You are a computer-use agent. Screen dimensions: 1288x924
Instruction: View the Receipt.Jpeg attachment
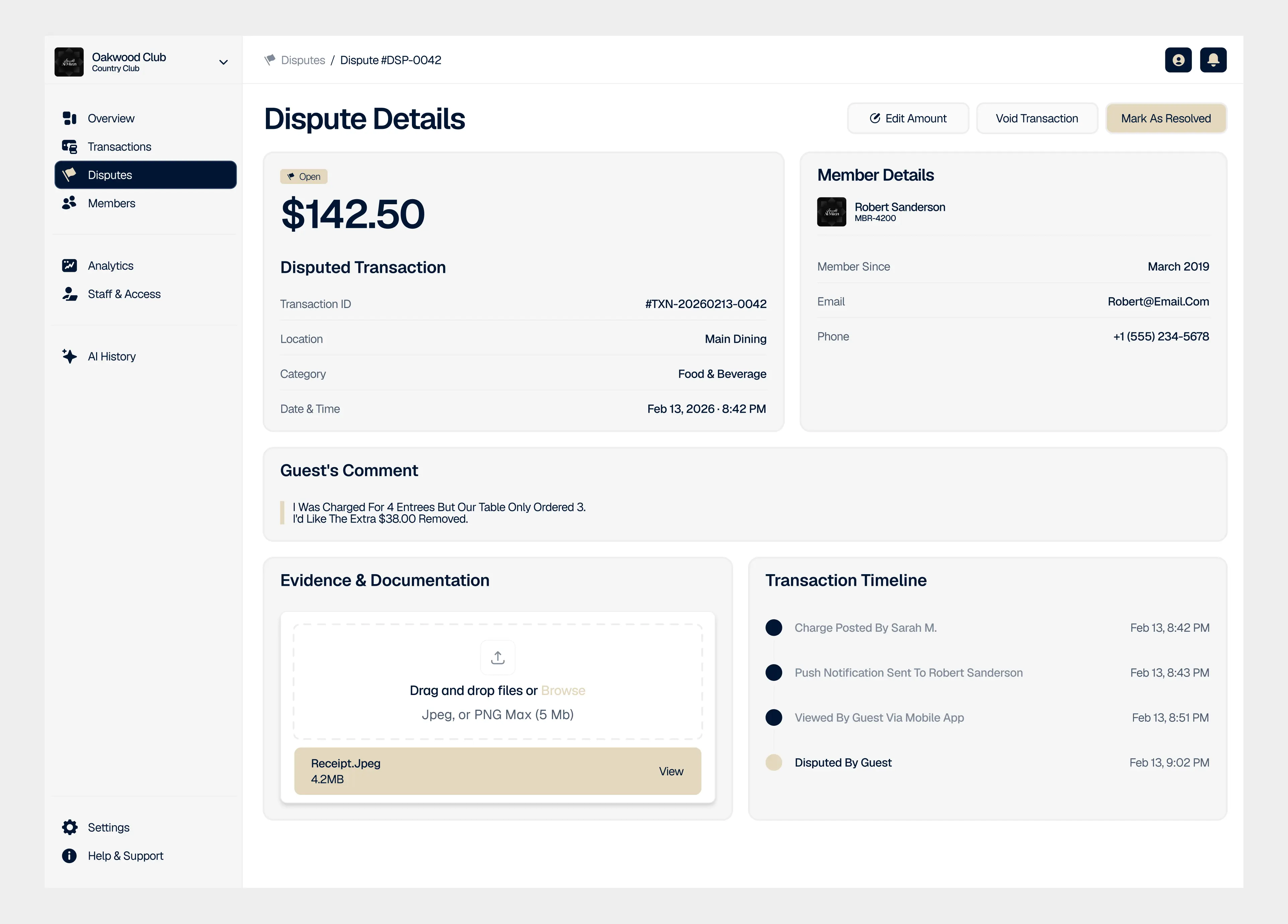coord(671,771)
